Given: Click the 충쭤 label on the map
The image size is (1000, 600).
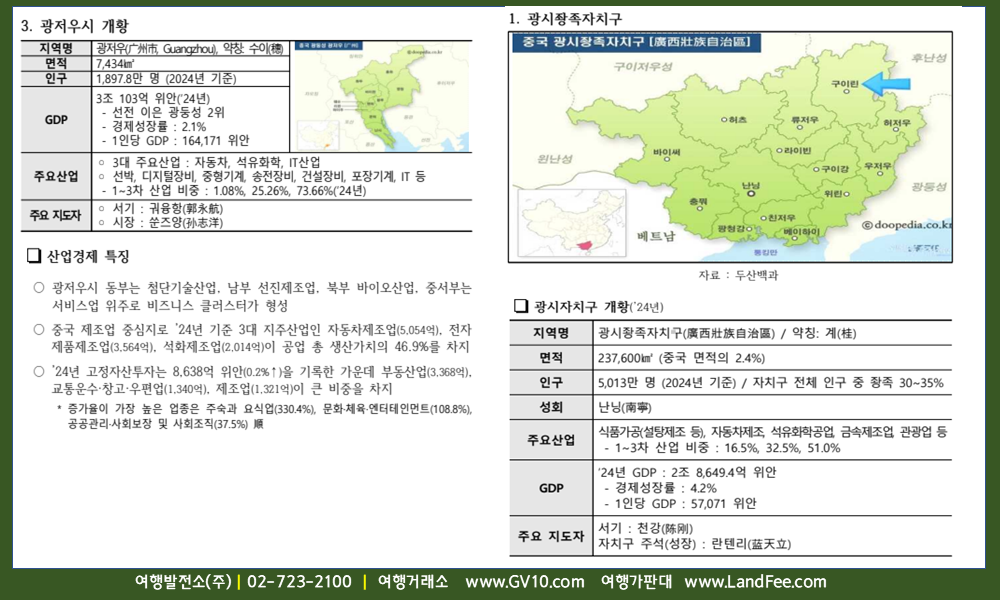Looking at the screenshot, I should pos(698,201).
